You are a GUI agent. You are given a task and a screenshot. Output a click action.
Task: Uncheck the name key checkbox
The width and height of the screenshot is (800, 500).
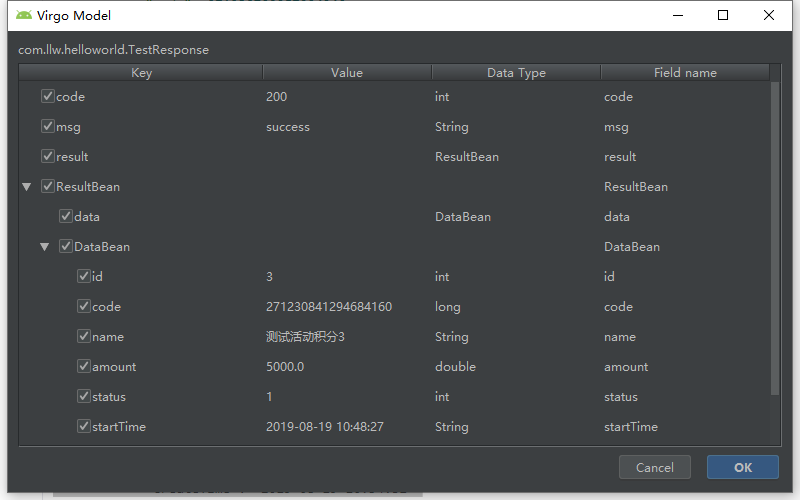point(84,336)
